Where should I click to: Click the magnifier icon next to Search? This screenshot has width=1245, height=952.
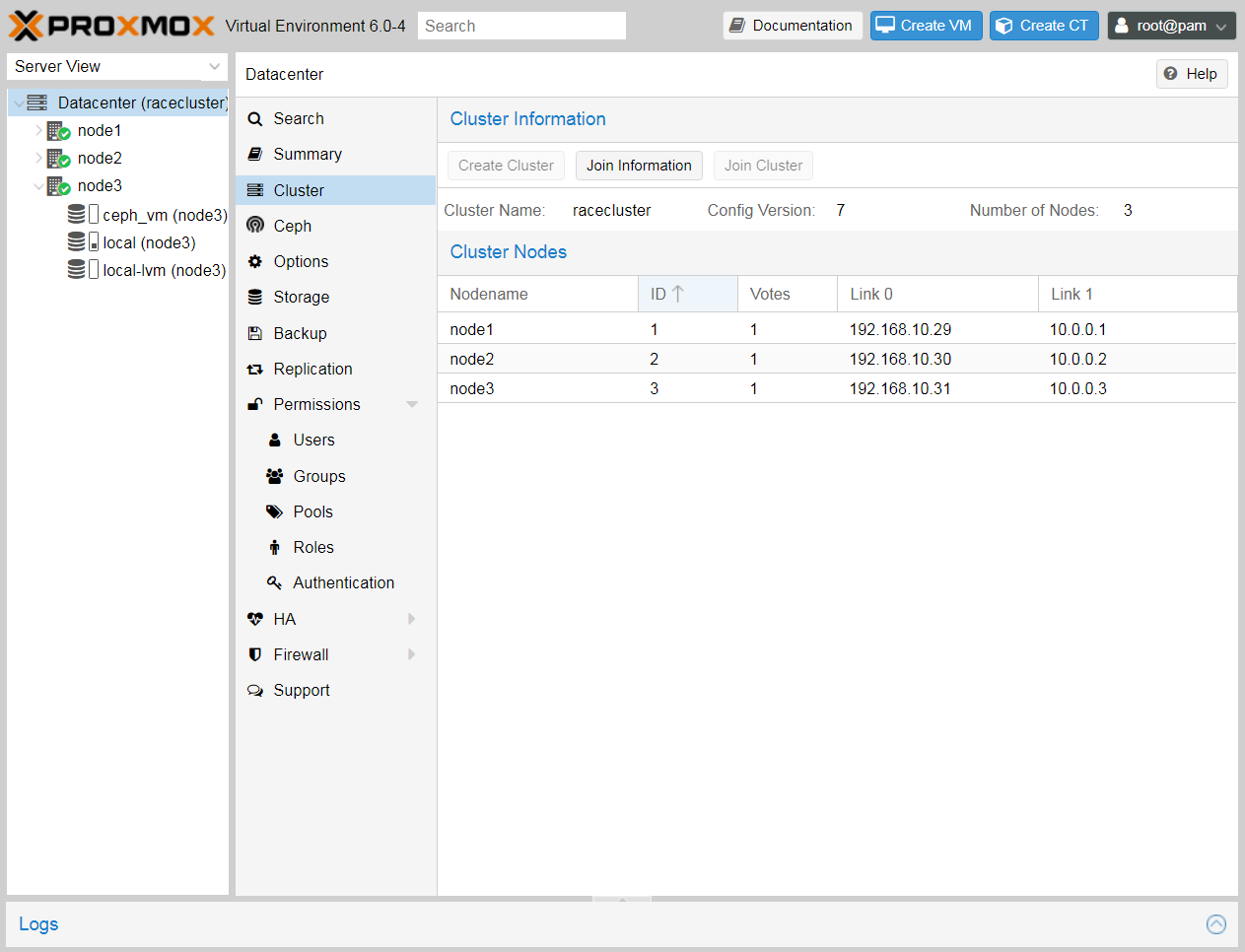point(255,118)
